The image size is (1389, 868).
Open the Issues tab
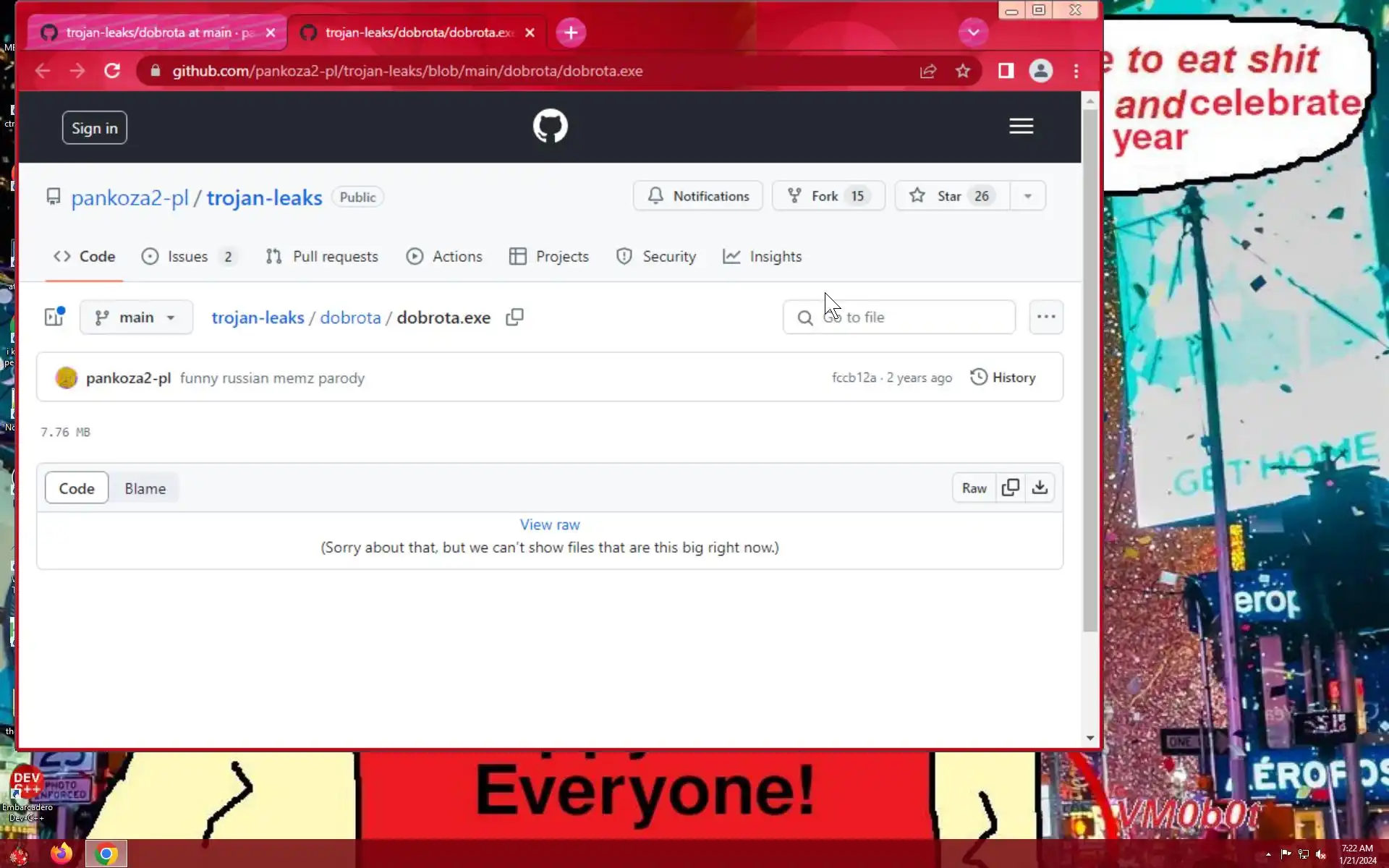tap(188, 257)
